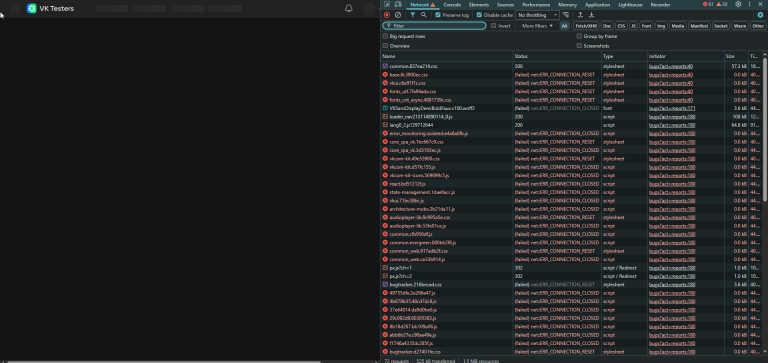This screenshot has width=768, height=363.
Task: Sort by the Name column header
Action: click(447, 56)
